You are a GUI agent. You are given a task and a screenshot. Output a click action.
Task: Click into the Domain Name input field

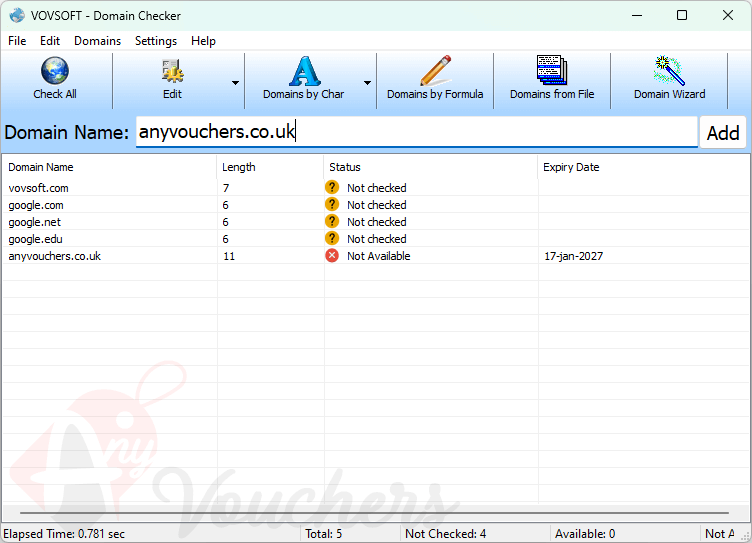(416, 131)
